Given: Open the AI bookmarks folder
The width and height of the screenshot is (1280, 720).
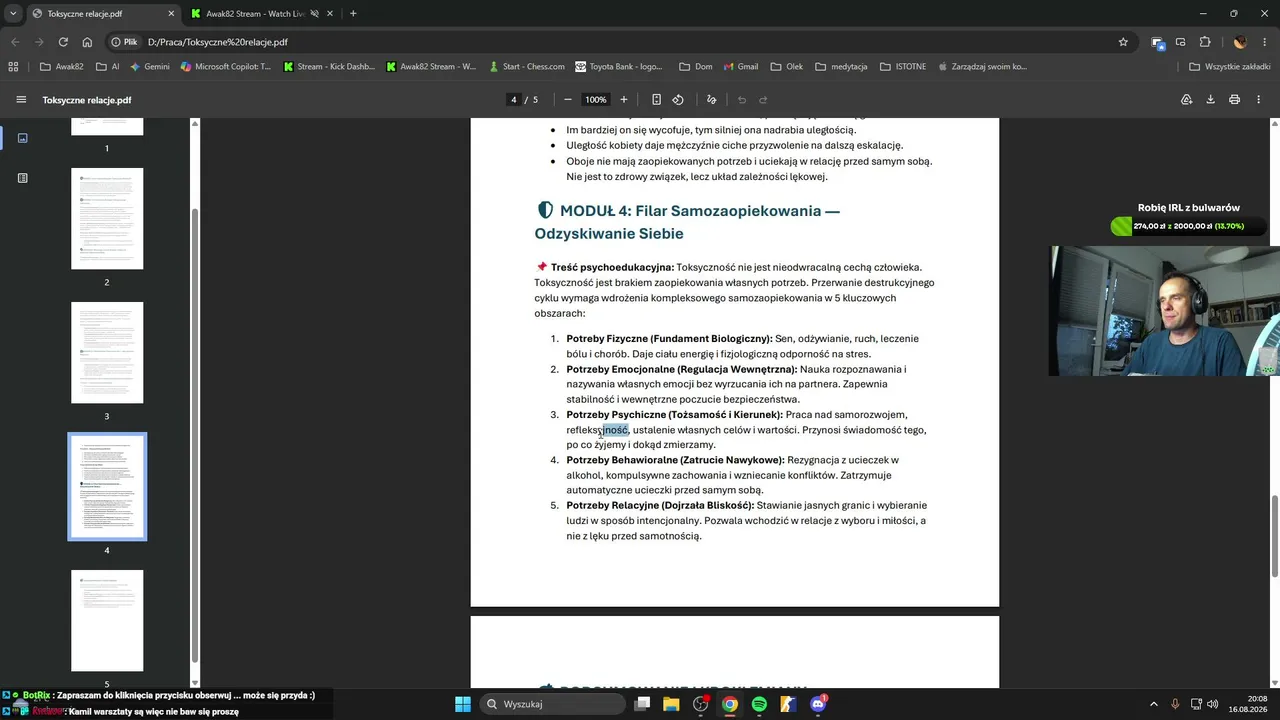Looking at the screenshot, I should coord(108,67).
